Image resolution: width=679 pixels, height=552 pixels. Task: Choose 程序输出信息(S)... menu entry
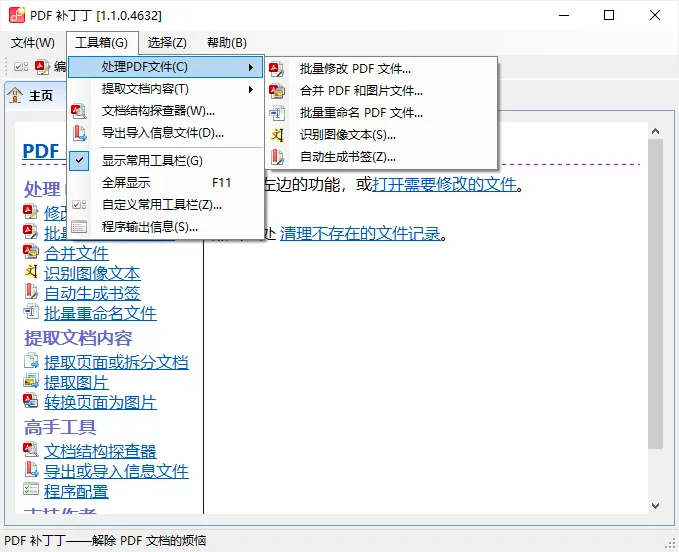coord(166,227)
